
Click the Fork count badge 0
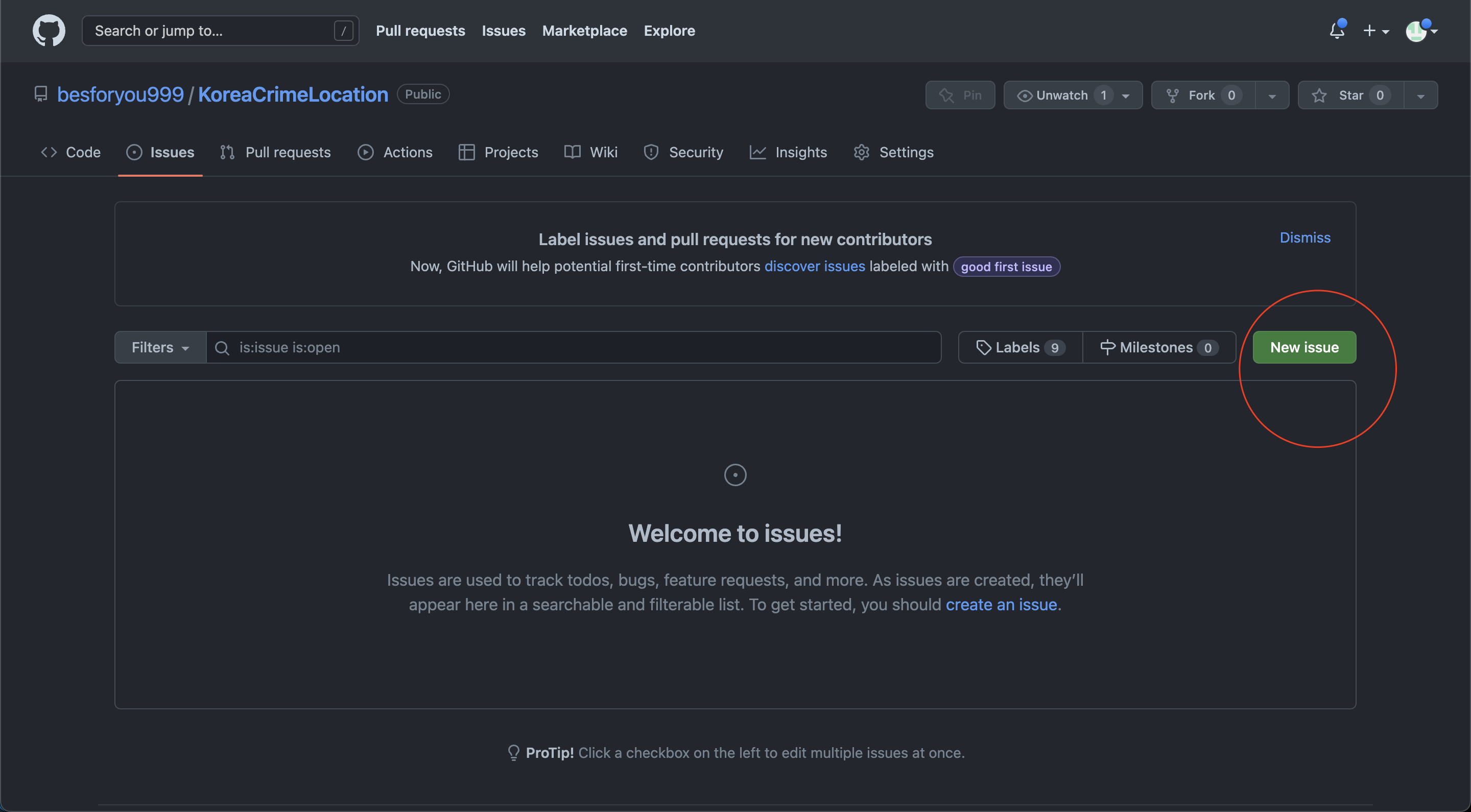point(1231,95)
